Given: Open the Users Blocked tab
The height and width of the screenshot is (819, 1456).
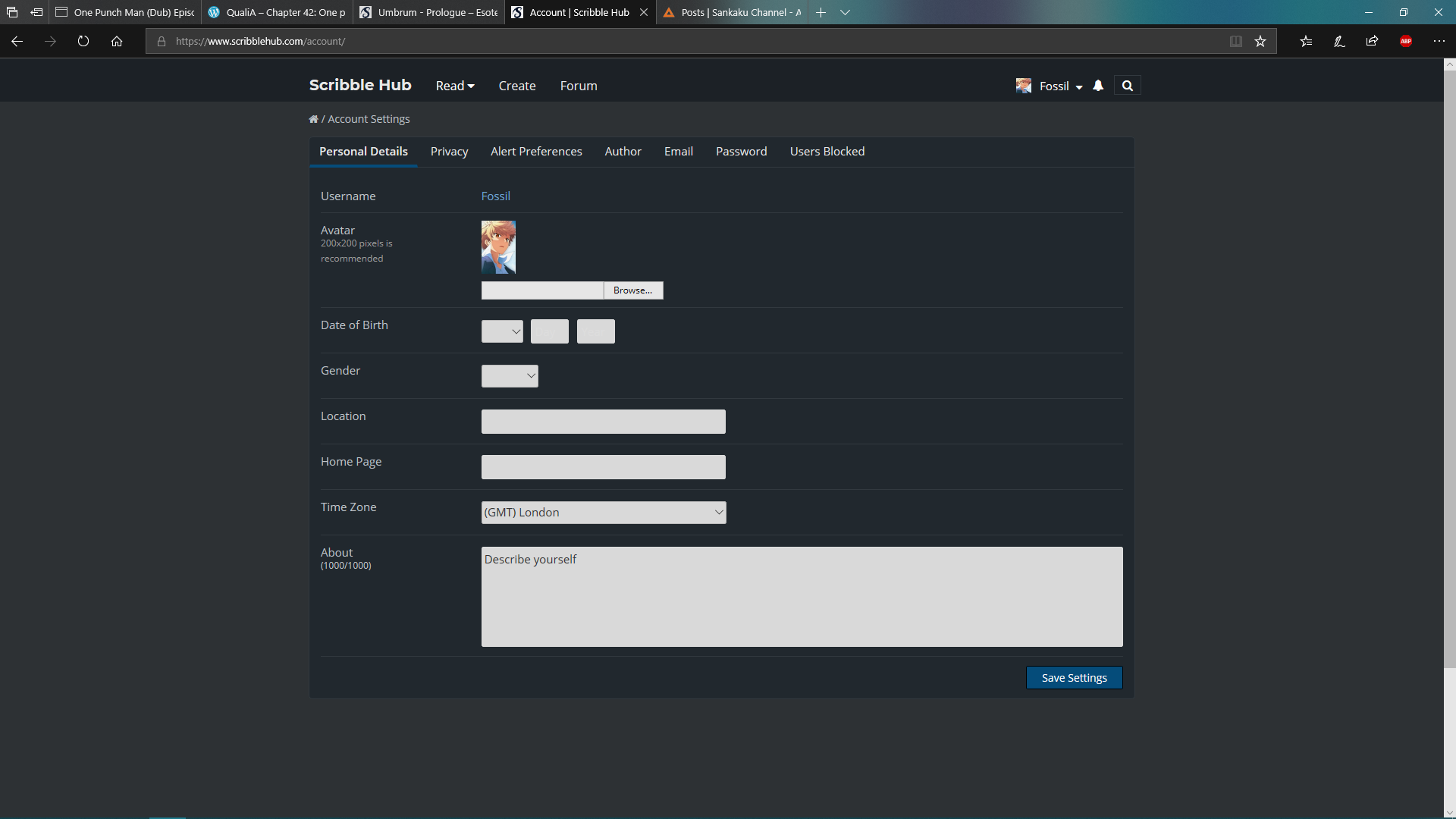Looking at the screenshot, I should coord(827,151).
